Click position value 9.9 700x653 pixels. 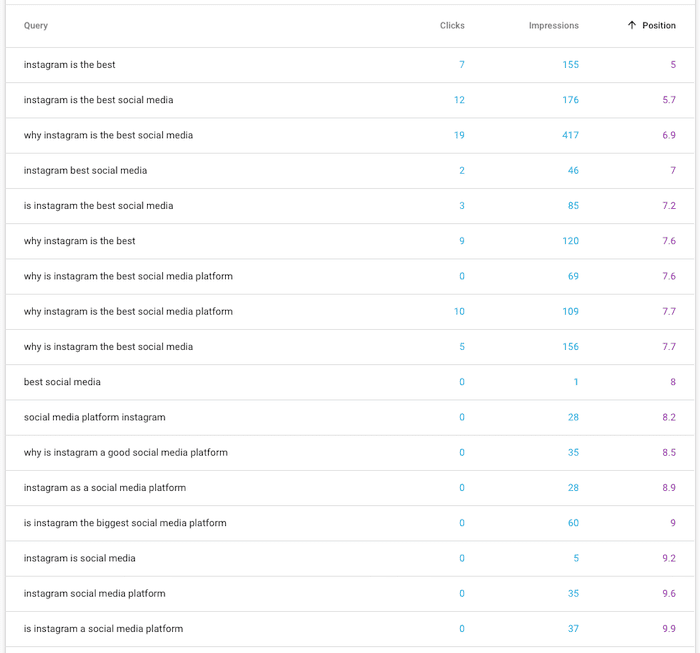(669, 629)
